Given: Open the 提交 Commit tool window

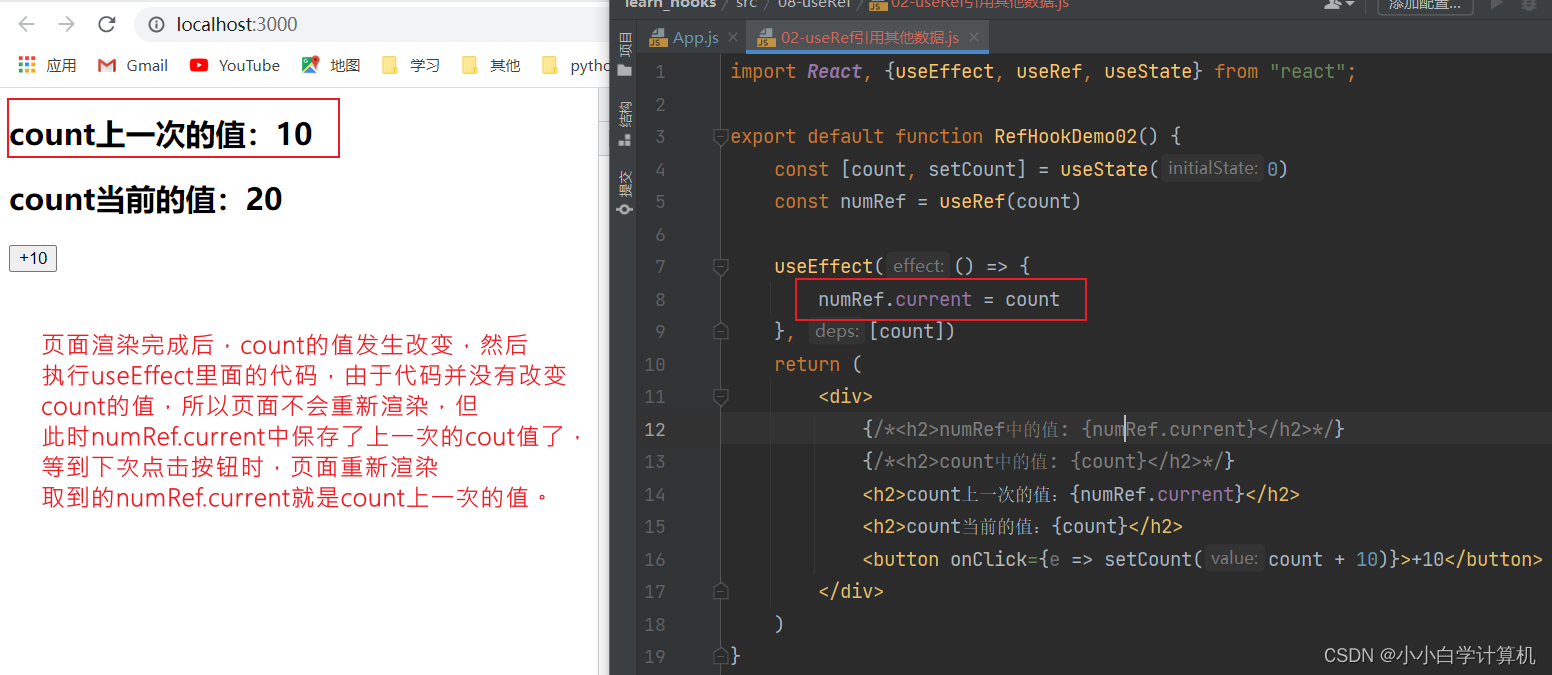Looking at the screenshot, I should 625,191.
